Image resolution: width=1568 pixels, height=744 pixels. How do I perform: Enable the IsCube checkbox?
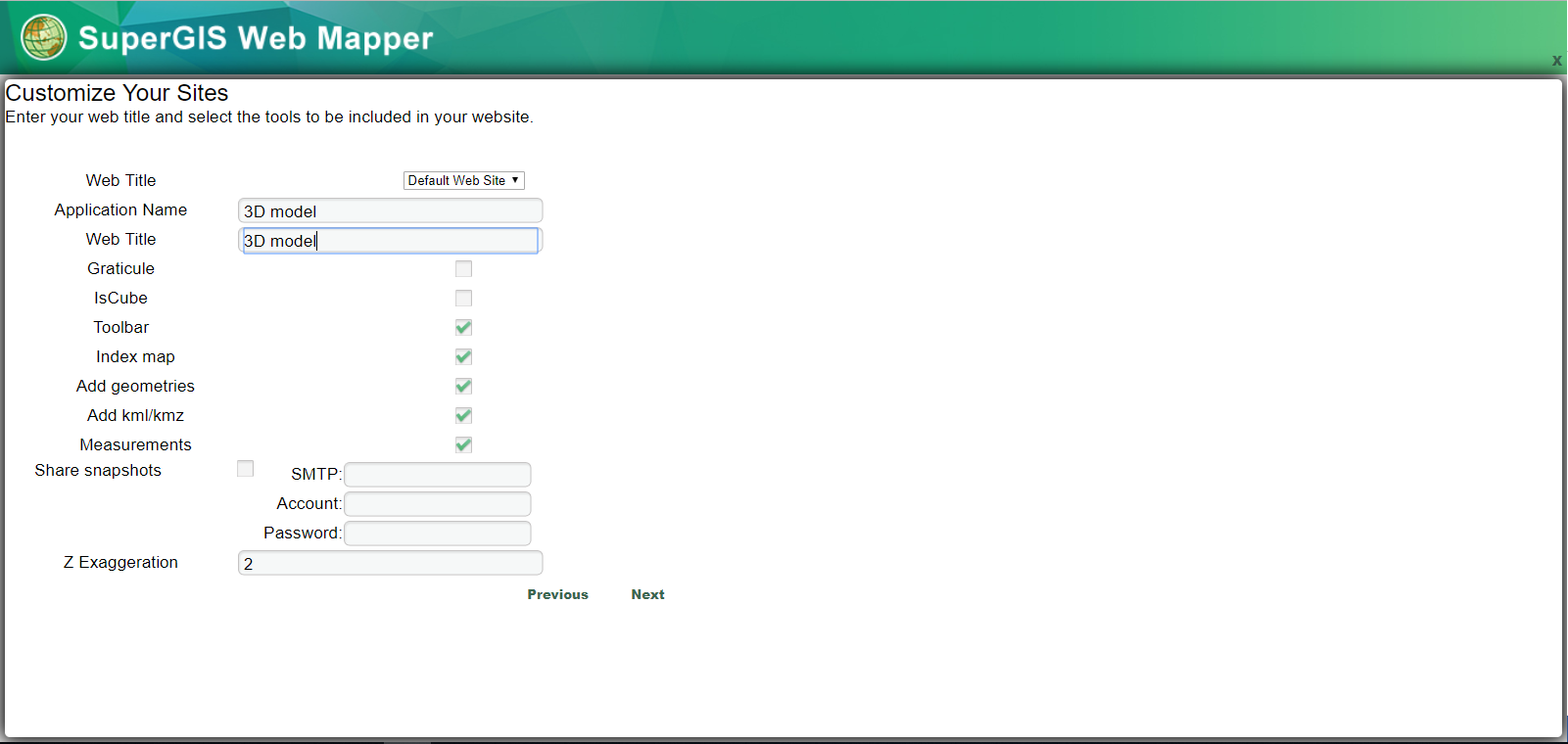click(x=464, y=299)
